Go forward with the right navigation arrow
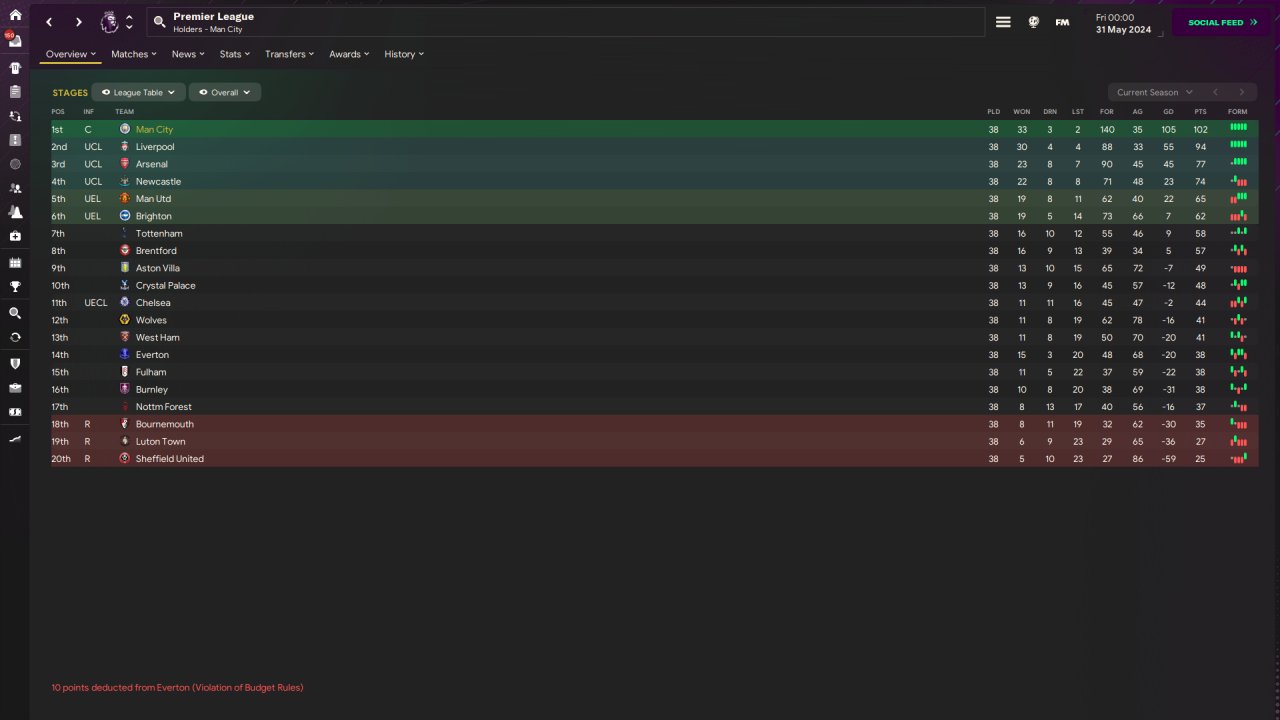 (78, 22)
